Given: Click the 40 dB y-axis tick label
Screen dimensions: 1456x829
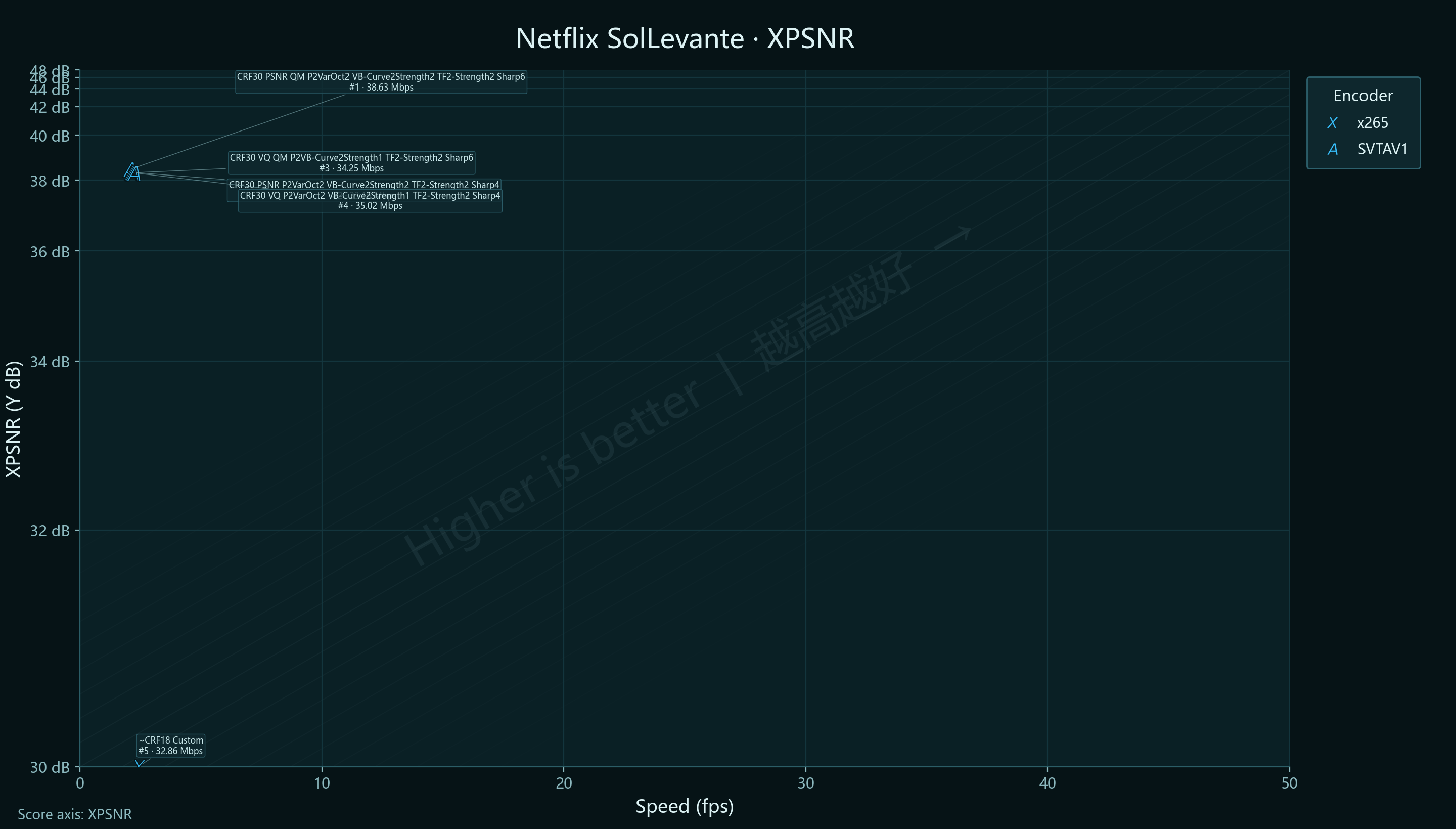Looking at the screenshot, I should click(x=50, y=136).
